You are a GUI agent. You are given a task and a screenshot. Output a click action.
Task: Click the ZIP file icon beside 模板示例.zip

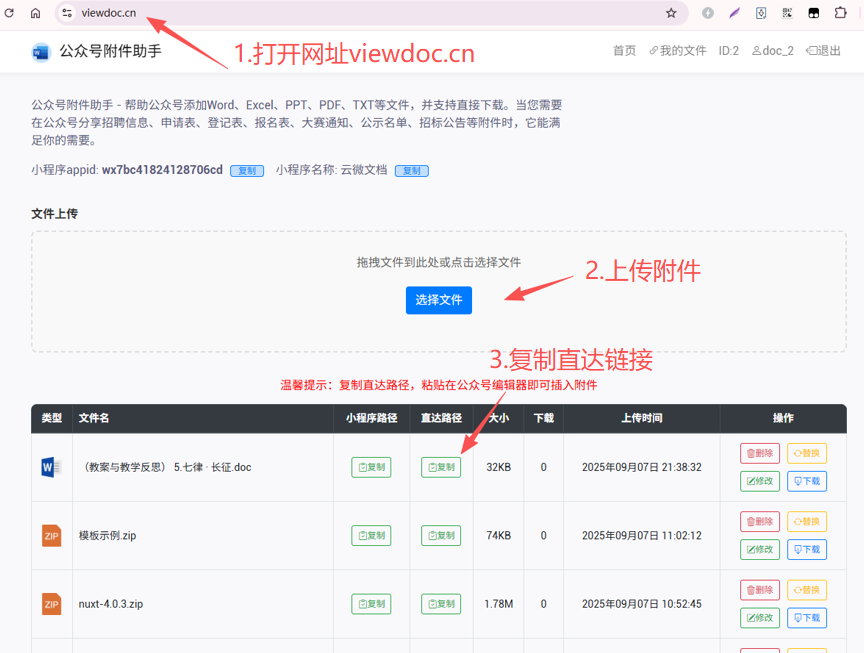click(x=51, y=535)
